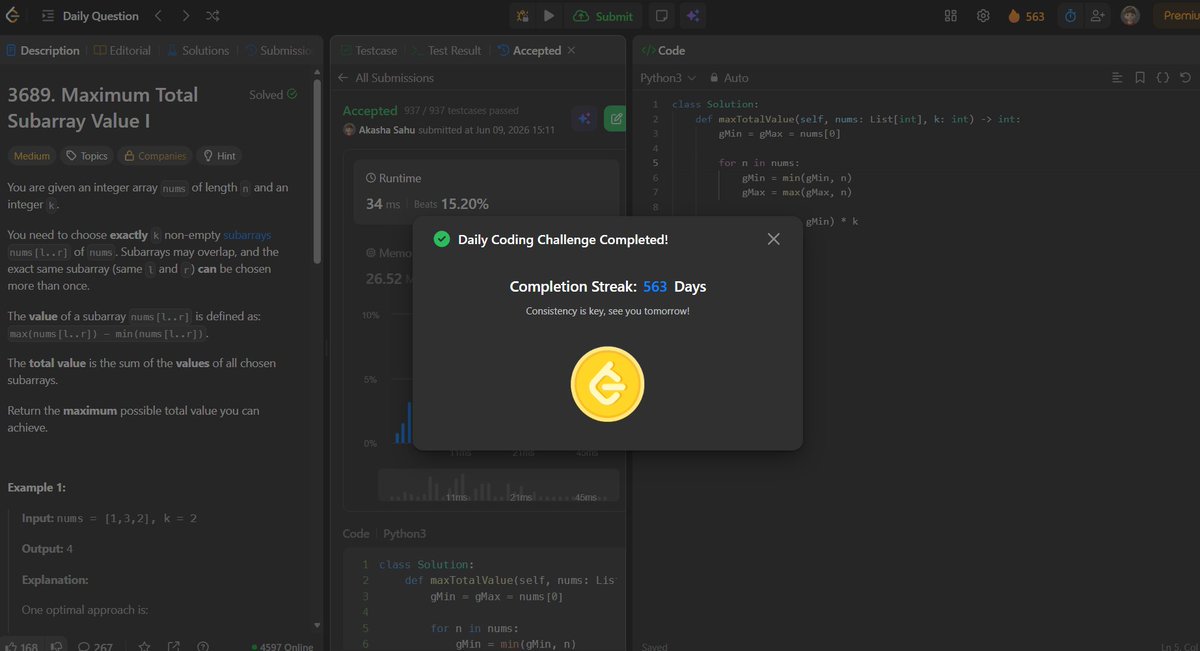
Task: Switch to the Editorial tab
Action: pyautogui.click(x=123, y=50)
